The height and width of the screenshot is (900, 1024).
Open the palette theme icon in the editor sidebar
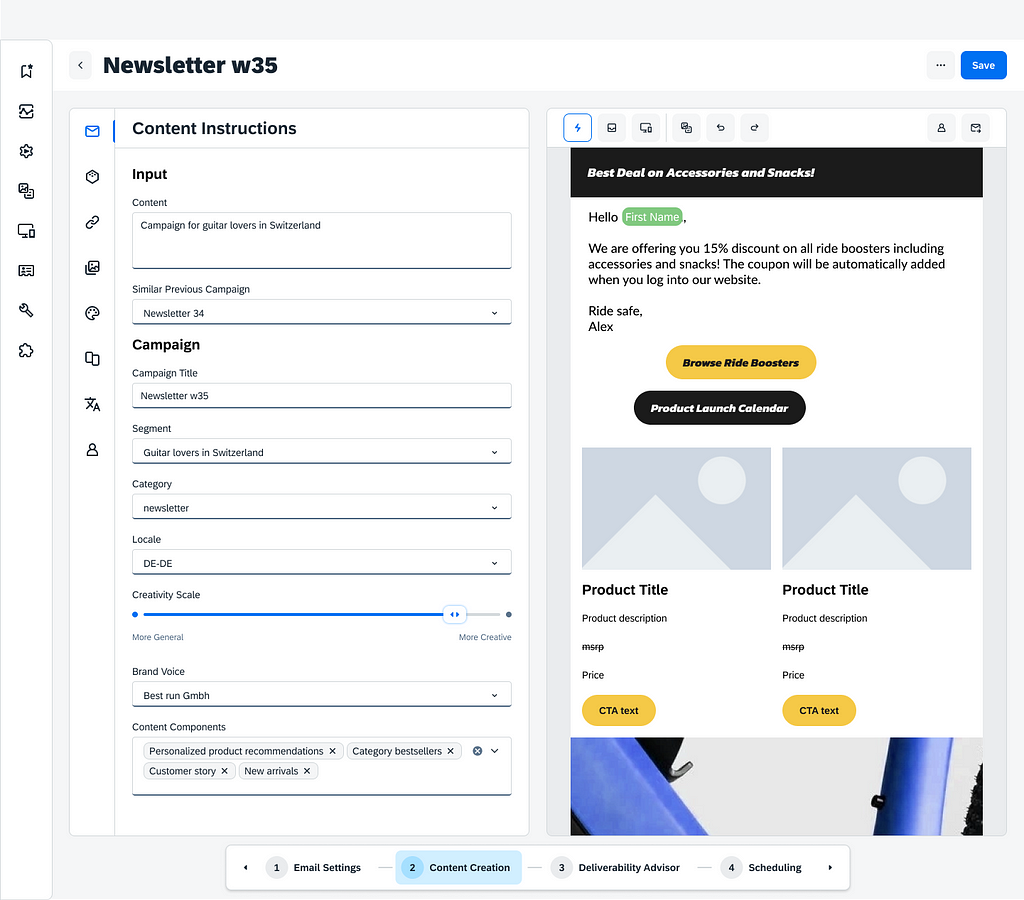point(92,313)
